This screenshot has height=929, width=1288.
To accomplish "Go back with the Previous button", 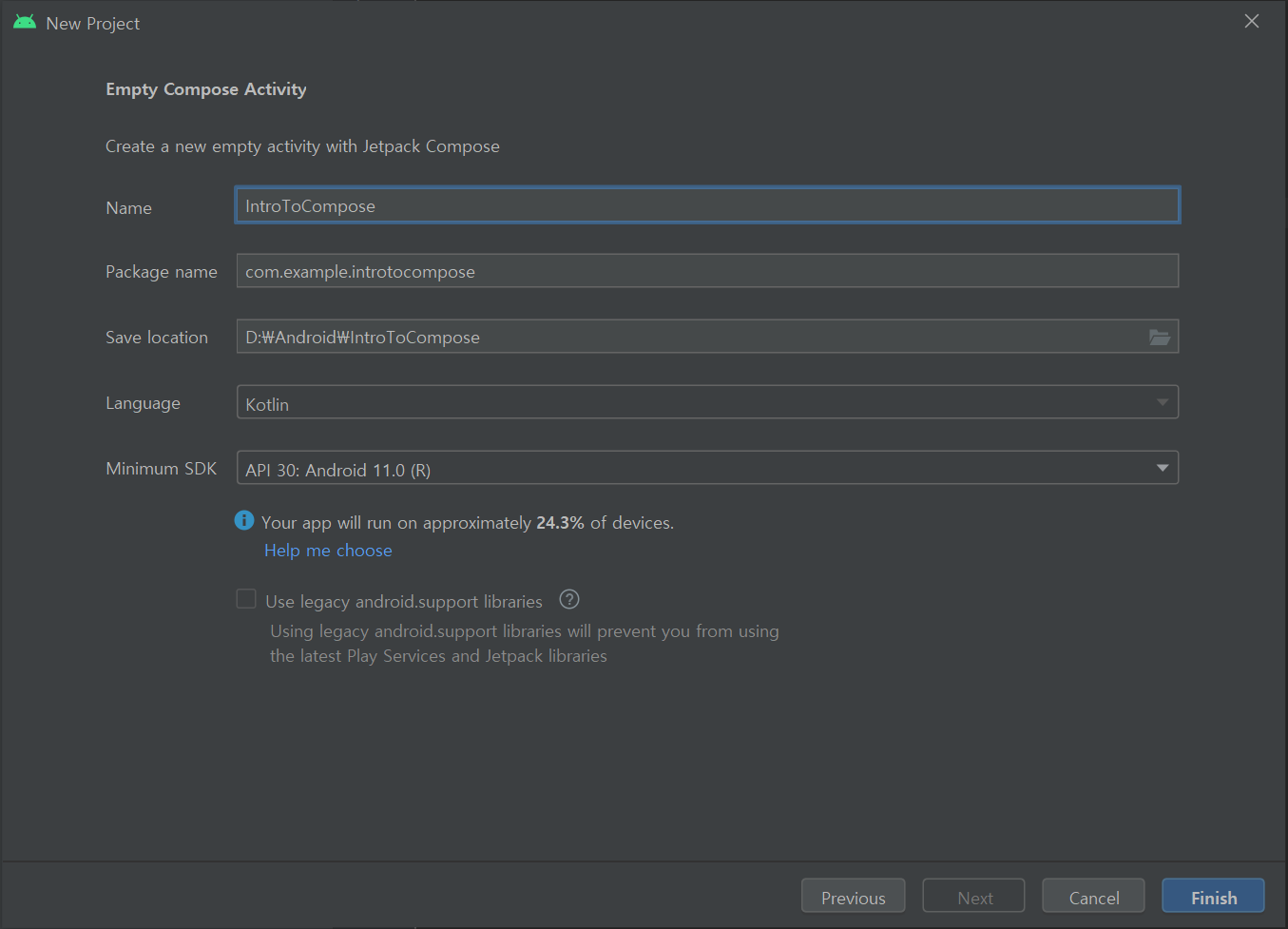I will pos(853,896).
